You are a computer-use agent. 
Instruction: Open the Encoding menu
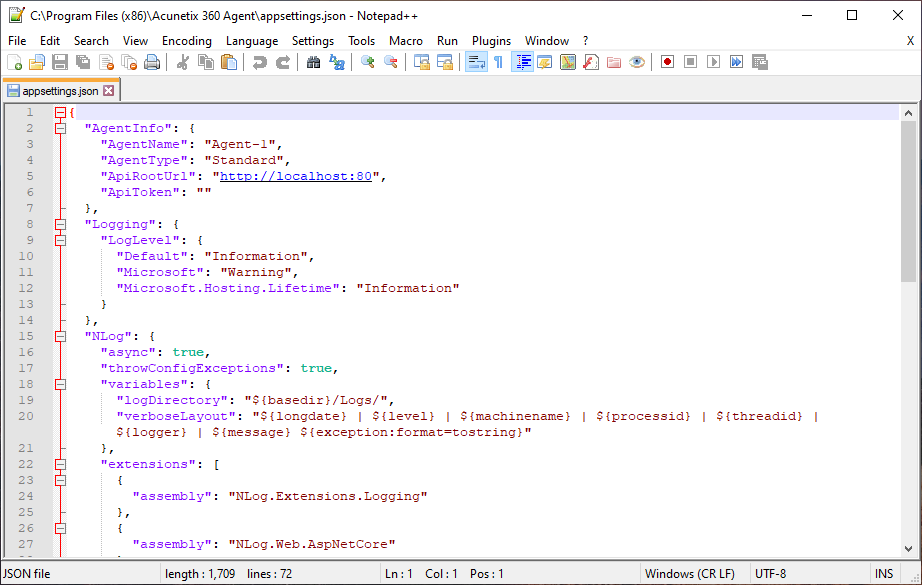[x=187, y=41]
